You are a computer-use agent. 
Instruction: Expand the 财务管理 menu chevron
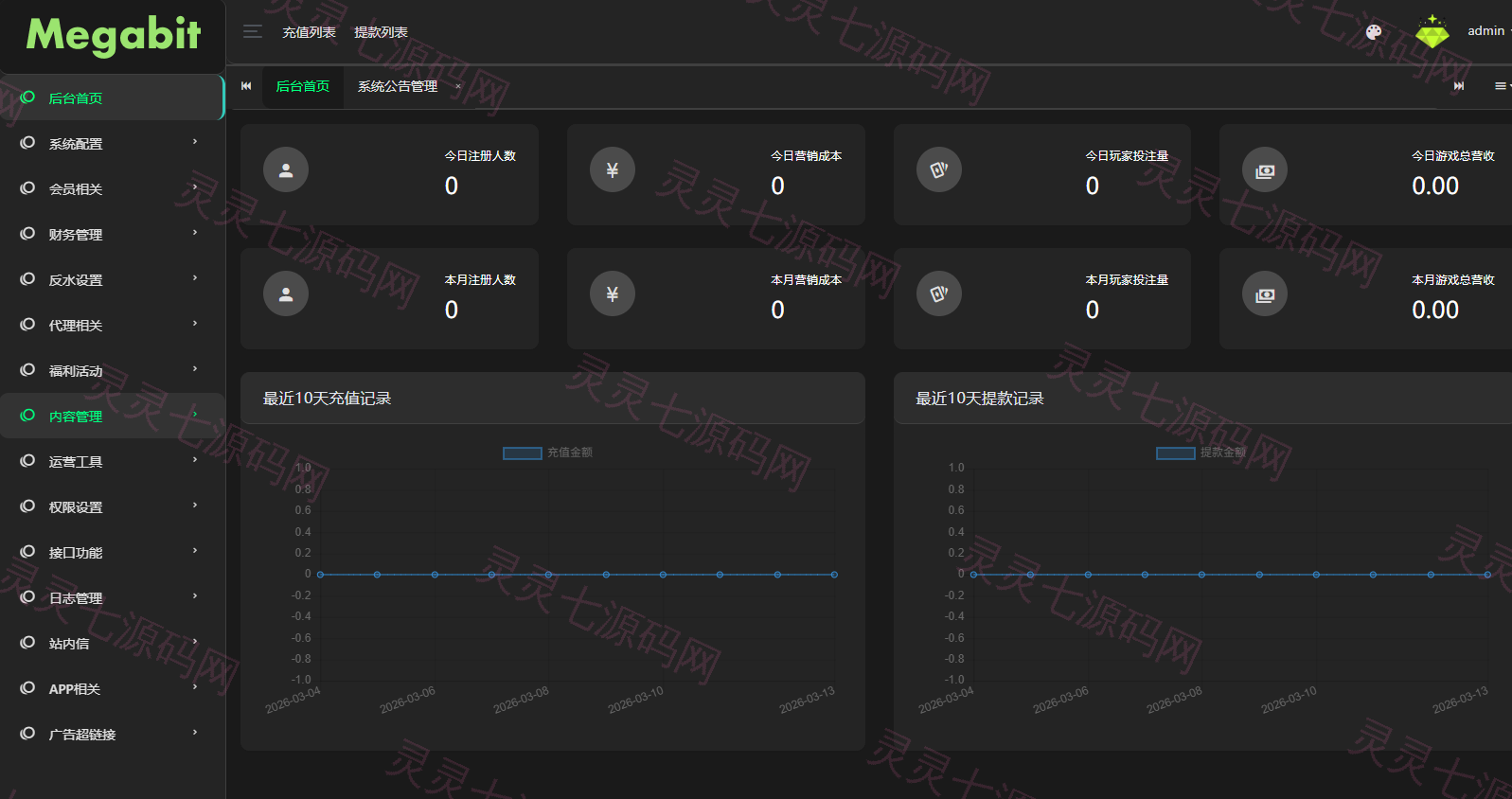point(195,233)
